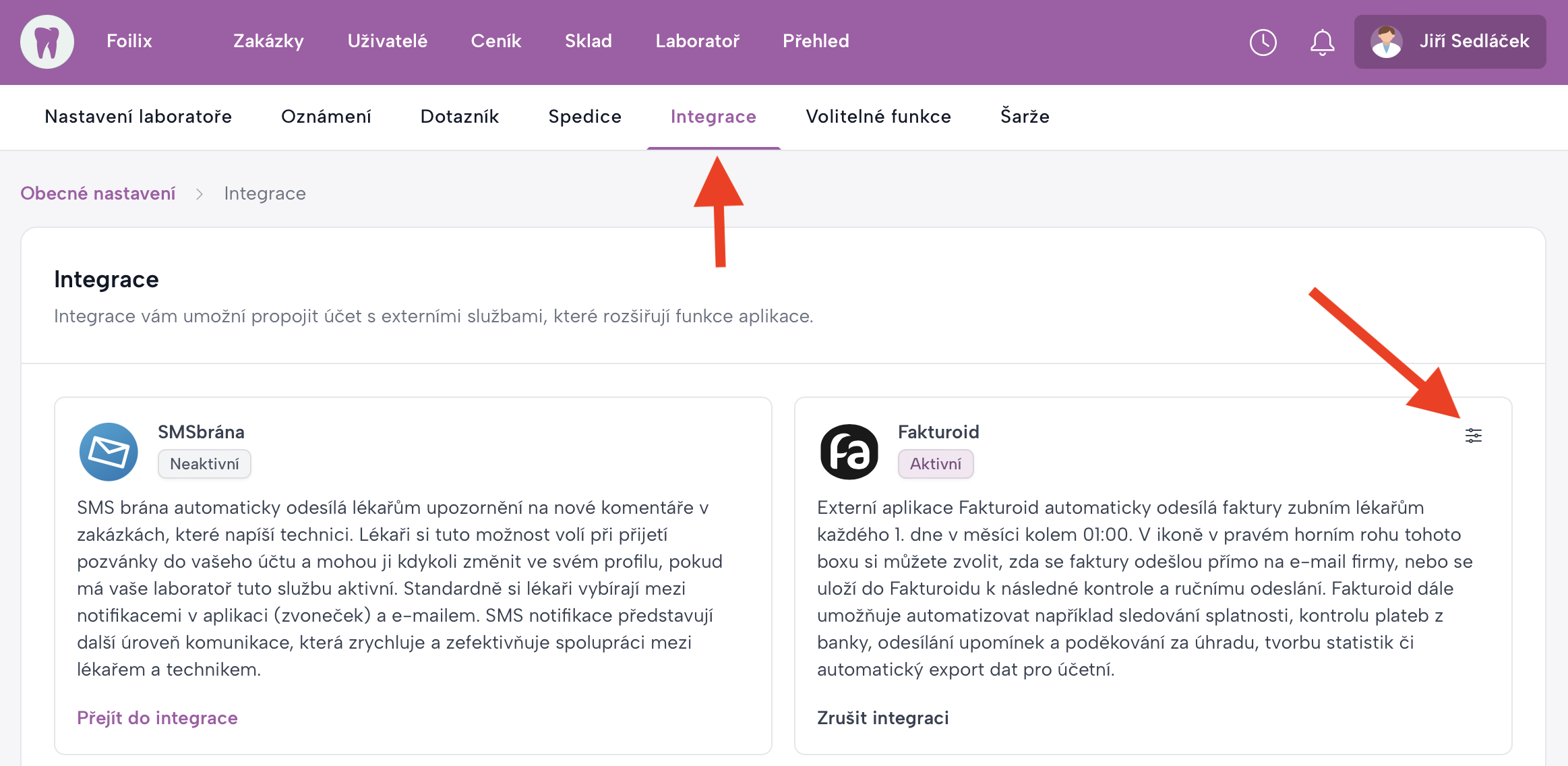Click Přejít do integrace link
The height and width of the screenshot is (766, 1568).
pos(157,718)
